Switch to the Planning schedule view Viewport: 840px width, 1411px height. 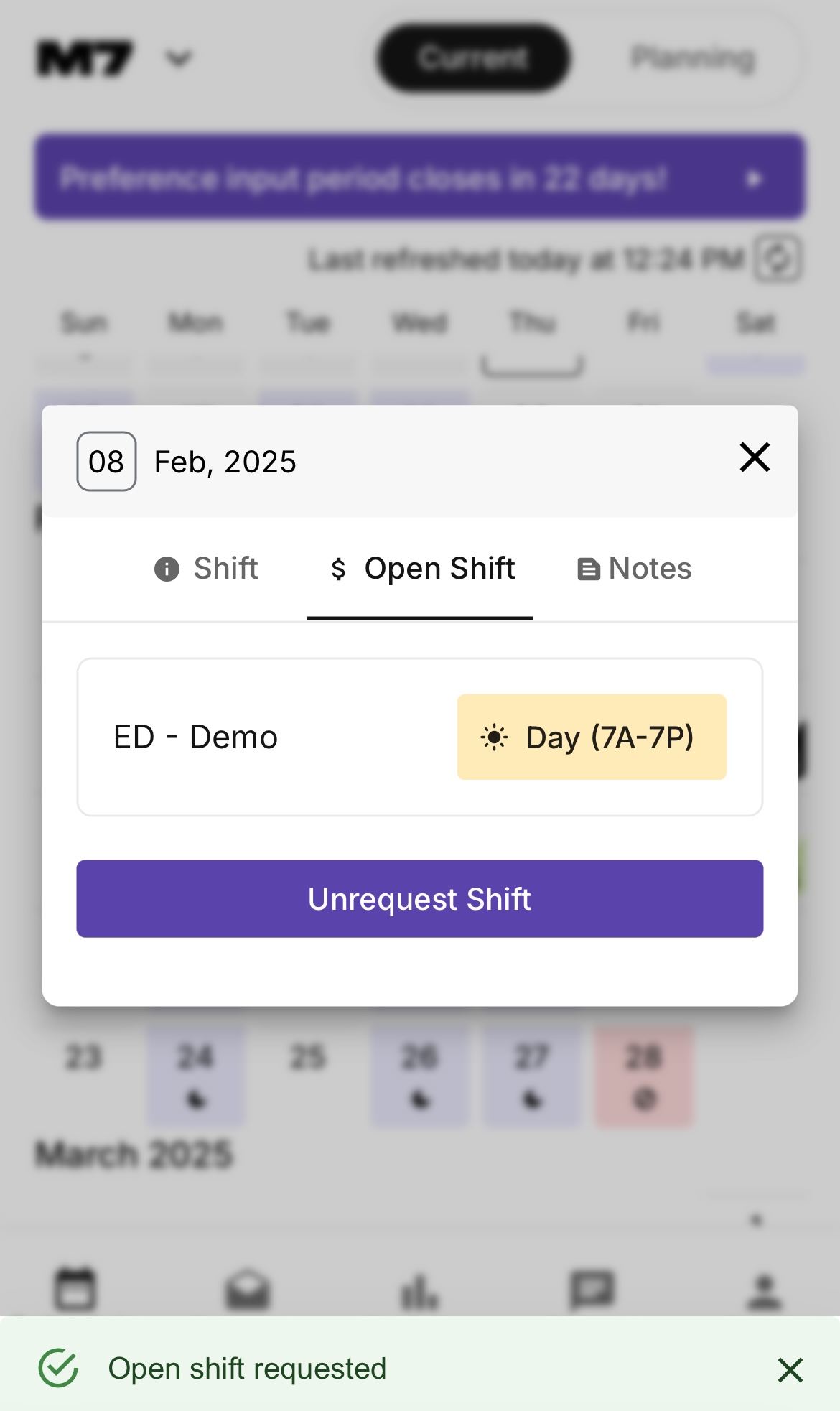[x=693, y=58]
